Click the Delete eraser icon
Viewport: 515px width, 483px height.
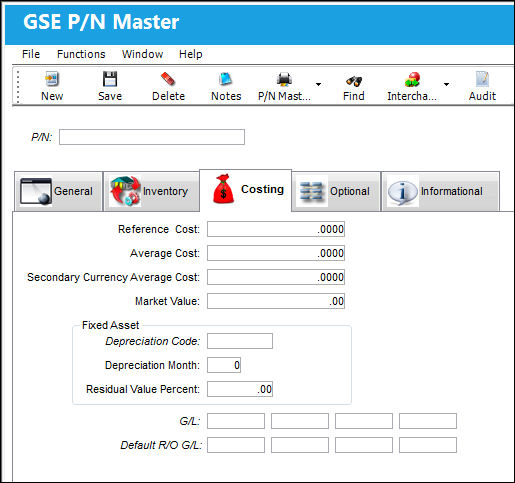168,79
